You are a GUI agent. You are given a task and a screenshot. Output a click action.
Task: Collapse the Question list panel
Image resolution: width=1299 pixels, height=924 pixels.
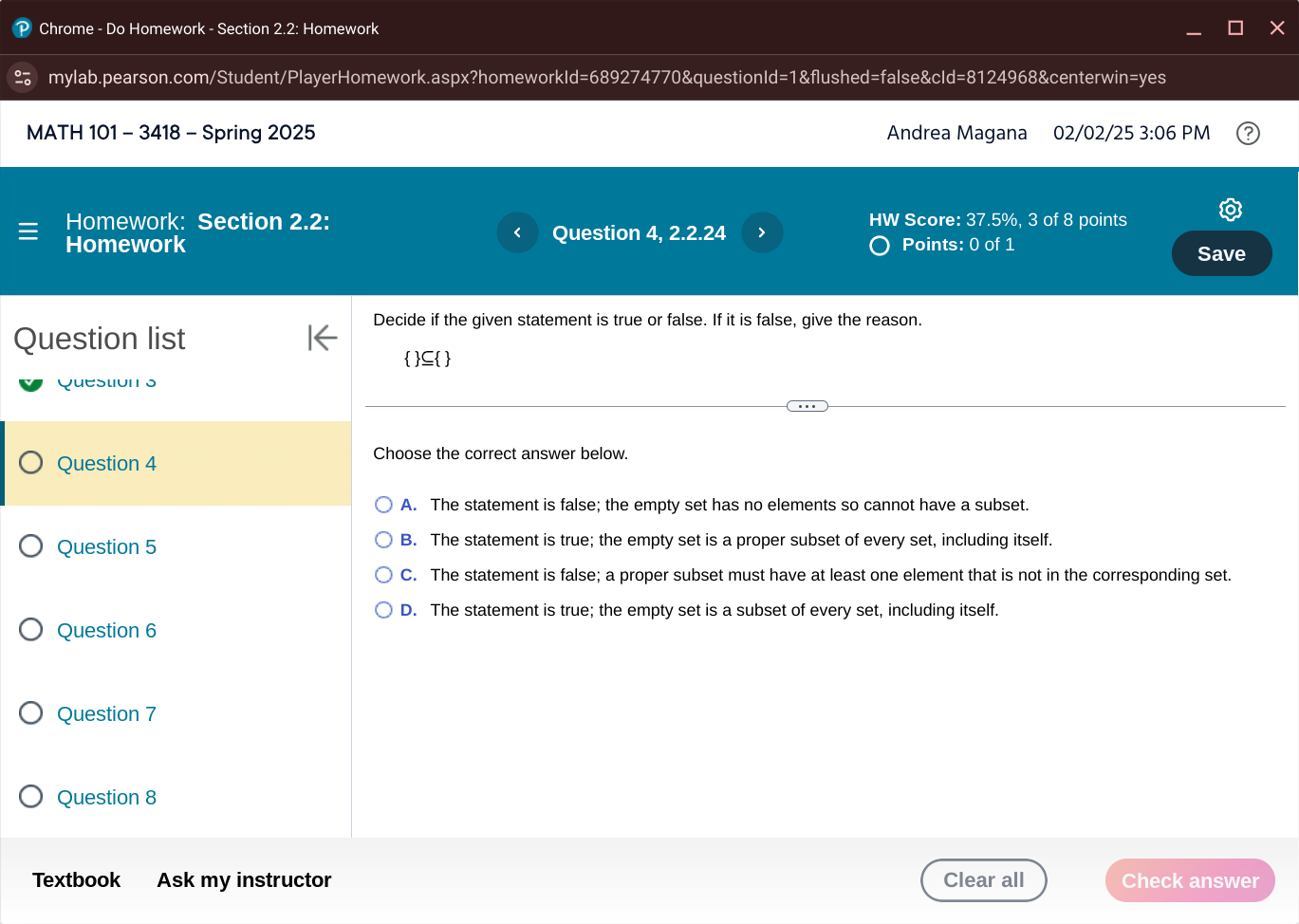tap(322, 337)
